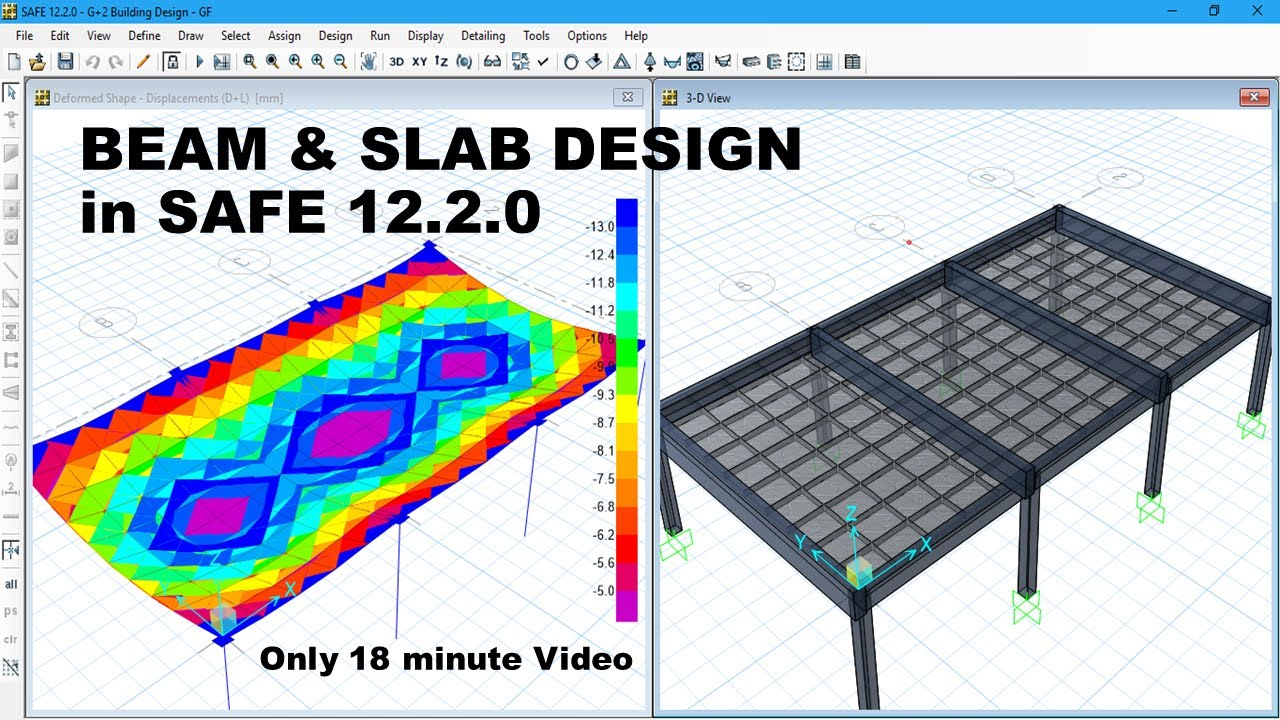Click the Restore Previous Zoom magnifier
1280x720 pixels.
pyautogui.click(x=295, y=62)
